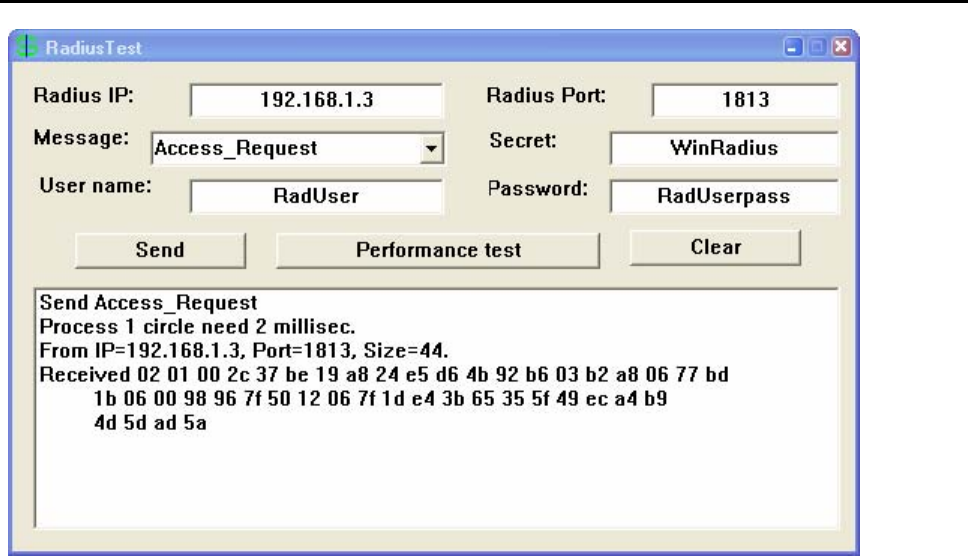
Task: Click the 'User name:' label
Action: point(96,186)
